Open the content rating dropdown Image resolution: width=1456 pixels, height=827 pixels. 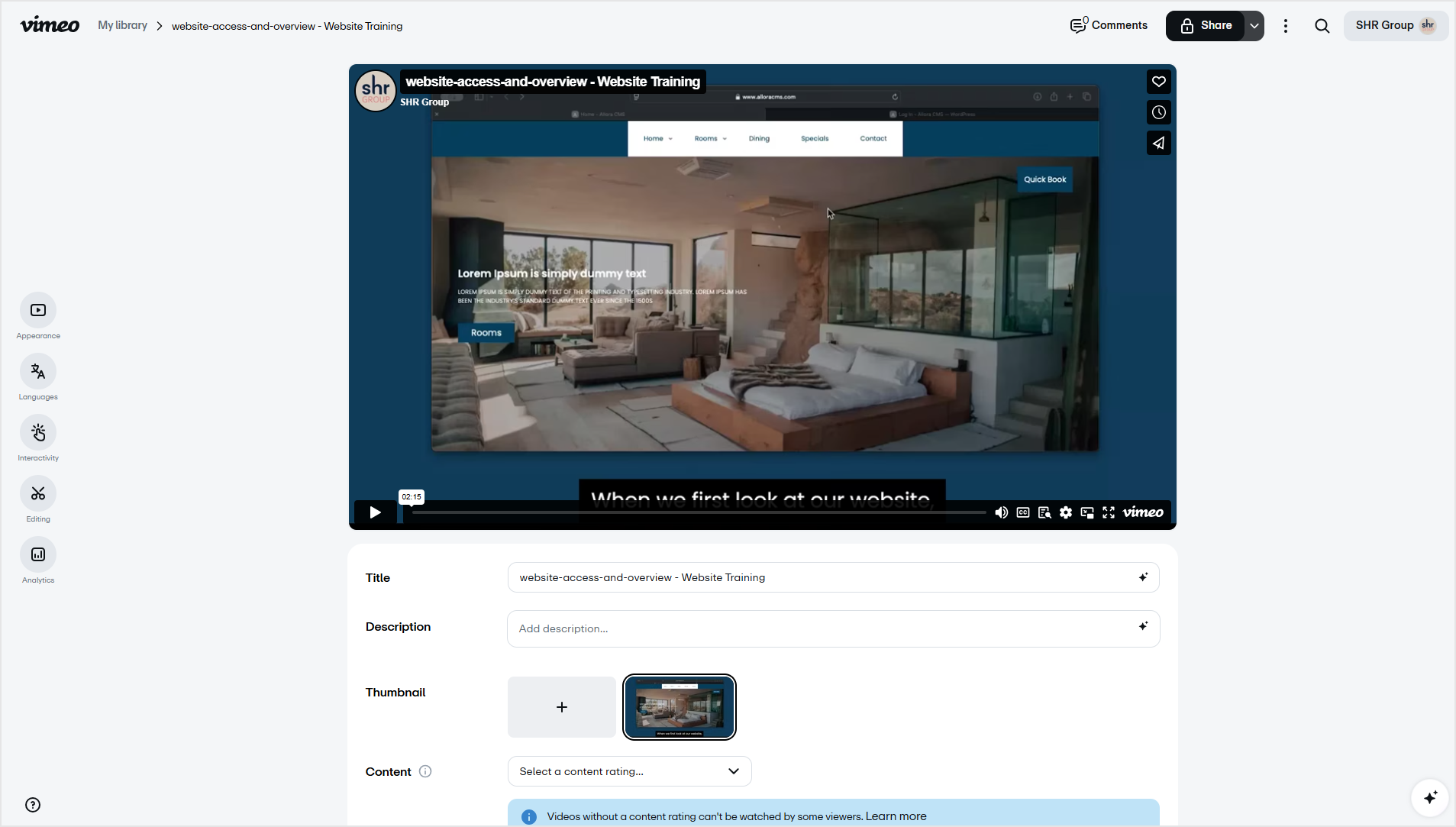tap(630, 771)
